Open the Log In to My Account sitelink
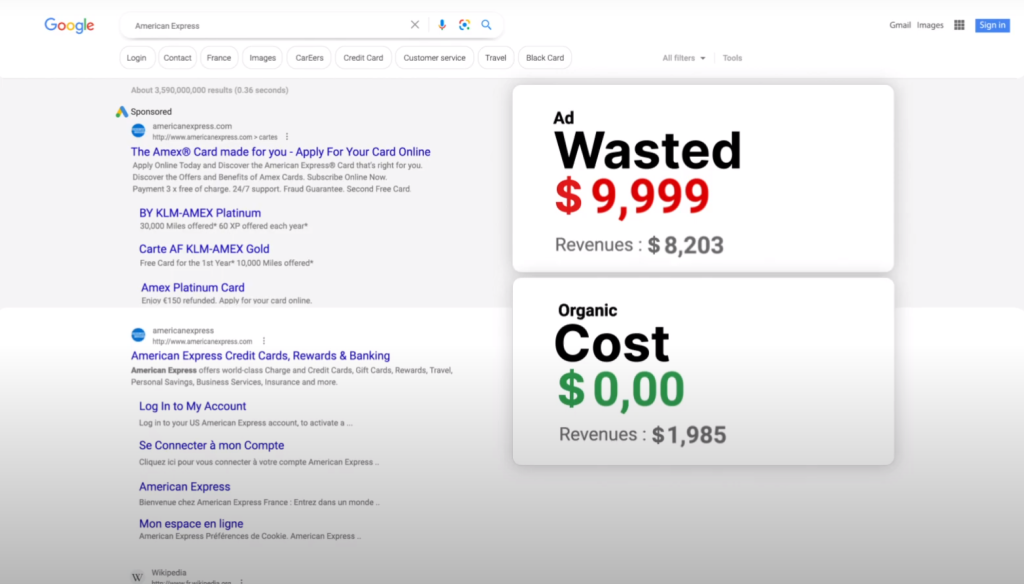The image size is (1024, 584). coord(191,406)
